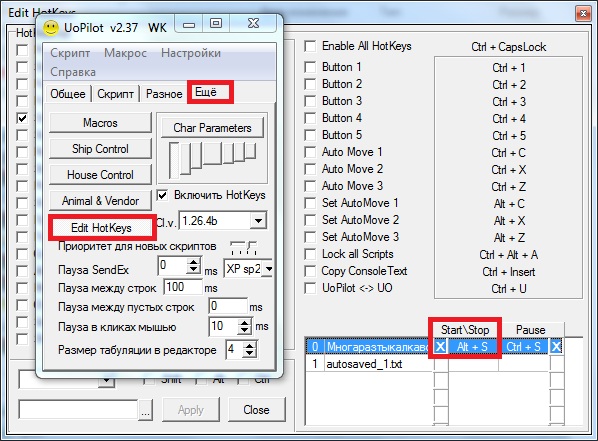
Task: Switch to the Ещё tab
Action: click(x=210, y=92)
